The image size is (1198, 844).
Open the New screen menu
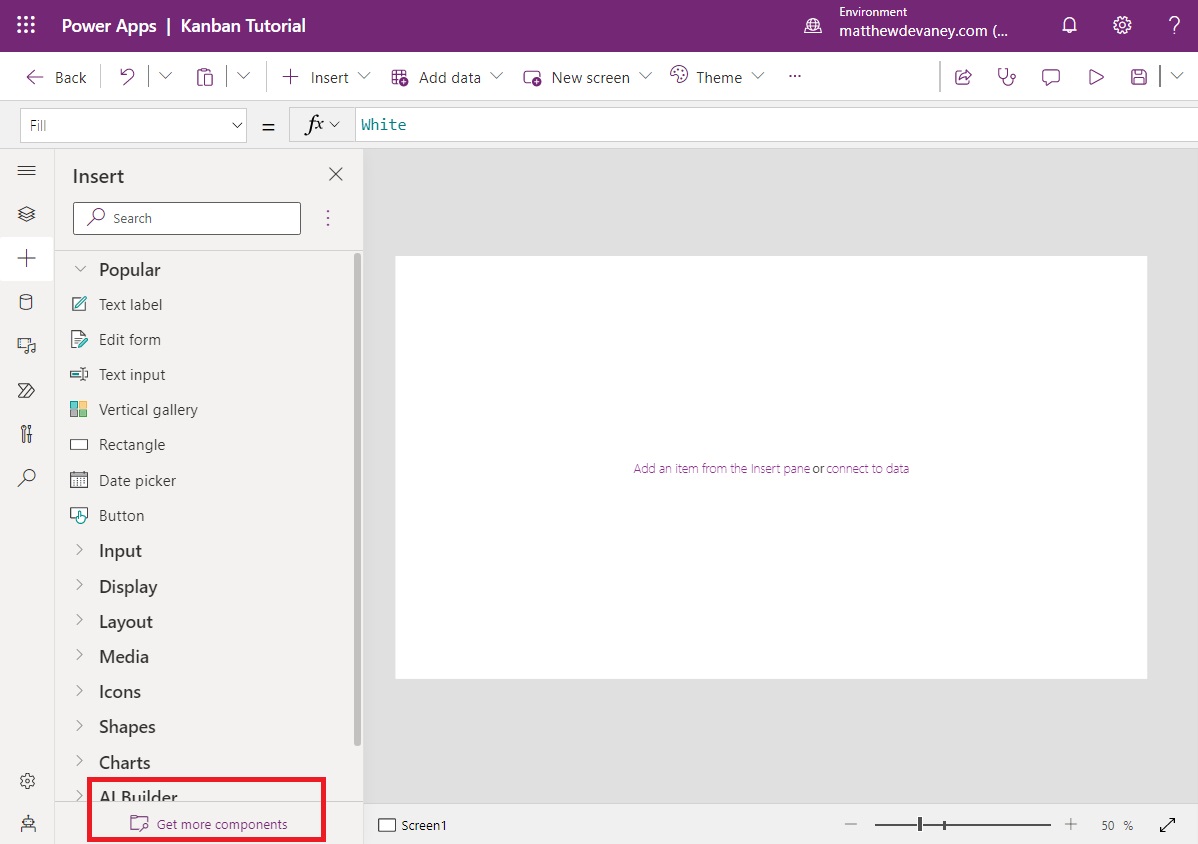pos(588,77)
